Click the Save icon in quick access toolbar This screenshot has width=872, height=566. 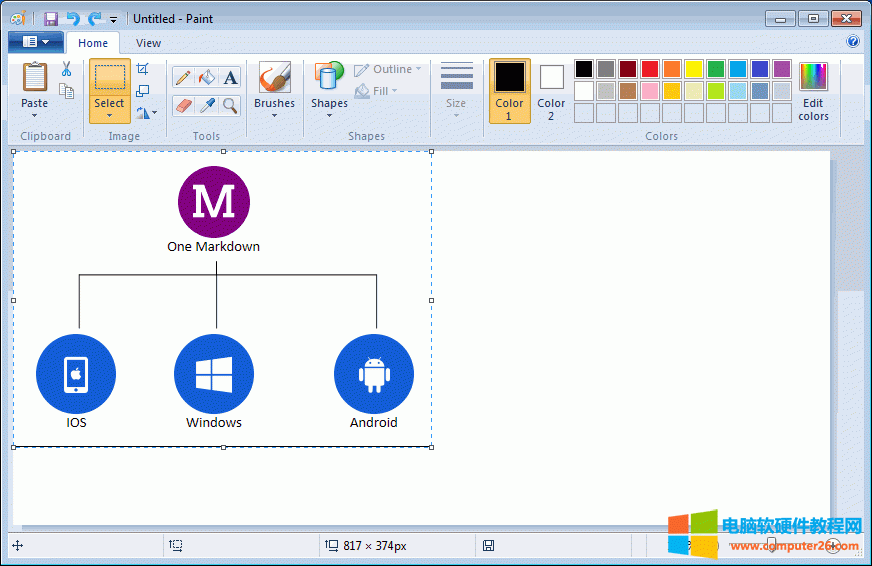(51, 19)
